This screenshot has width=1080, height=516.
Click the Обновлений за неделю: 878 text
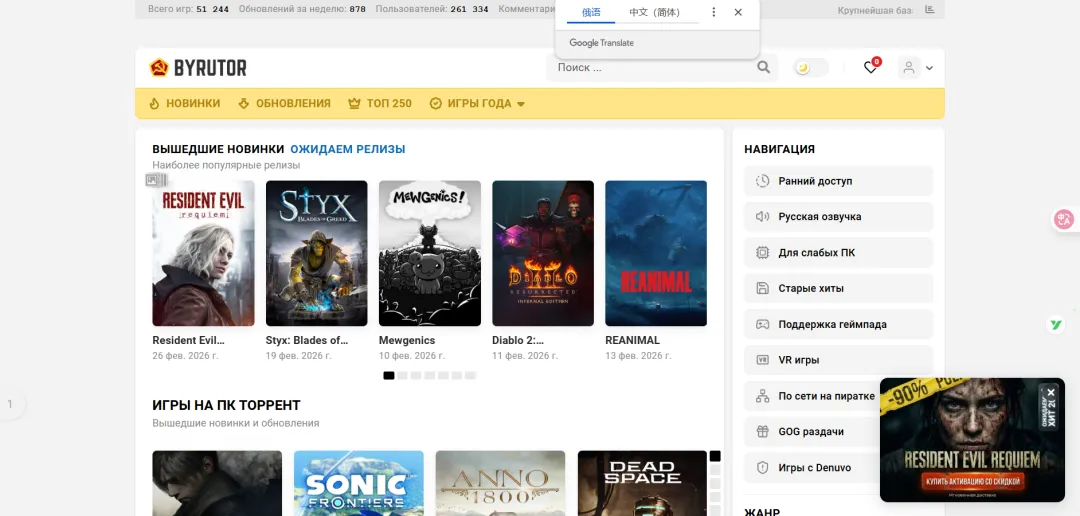tap(302, 10)
